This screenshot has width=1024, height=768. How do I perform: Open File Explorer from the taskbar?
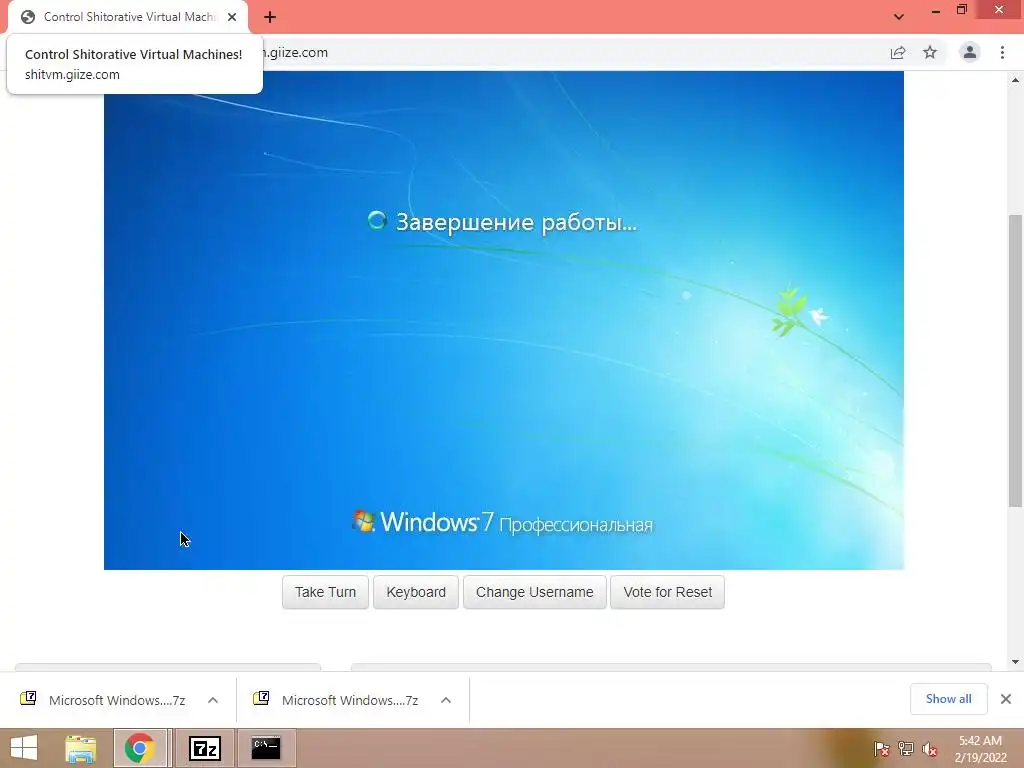81,748
